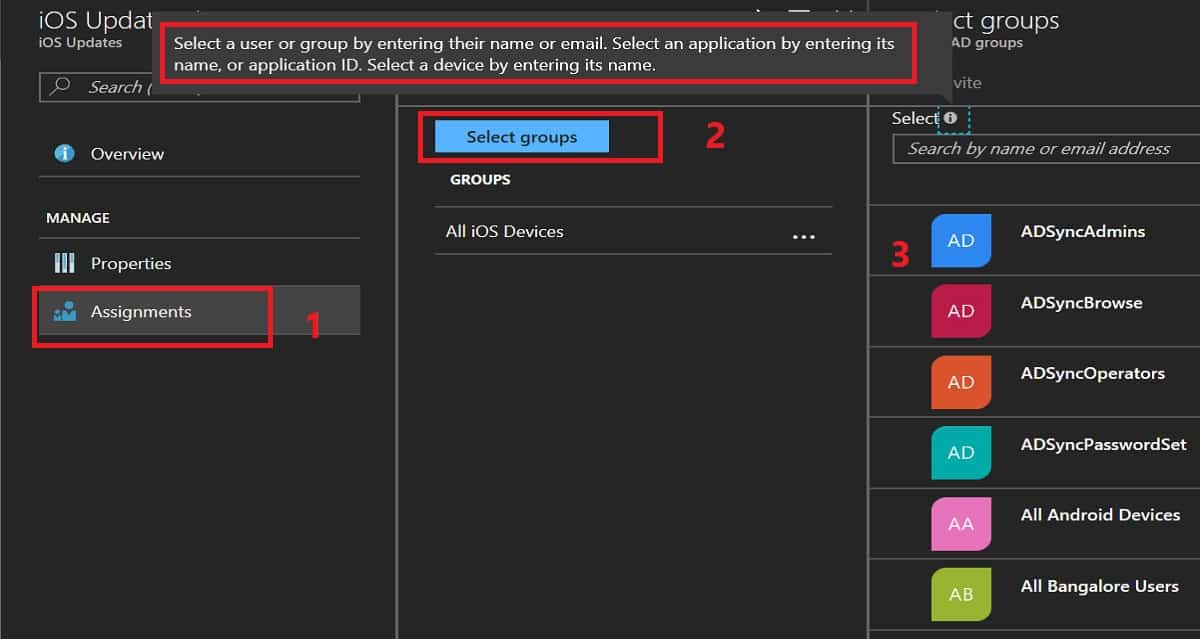Click the Select label in groups panel
The height and width of the screenshot is (639, 1200).
click(x=915, y=118)
